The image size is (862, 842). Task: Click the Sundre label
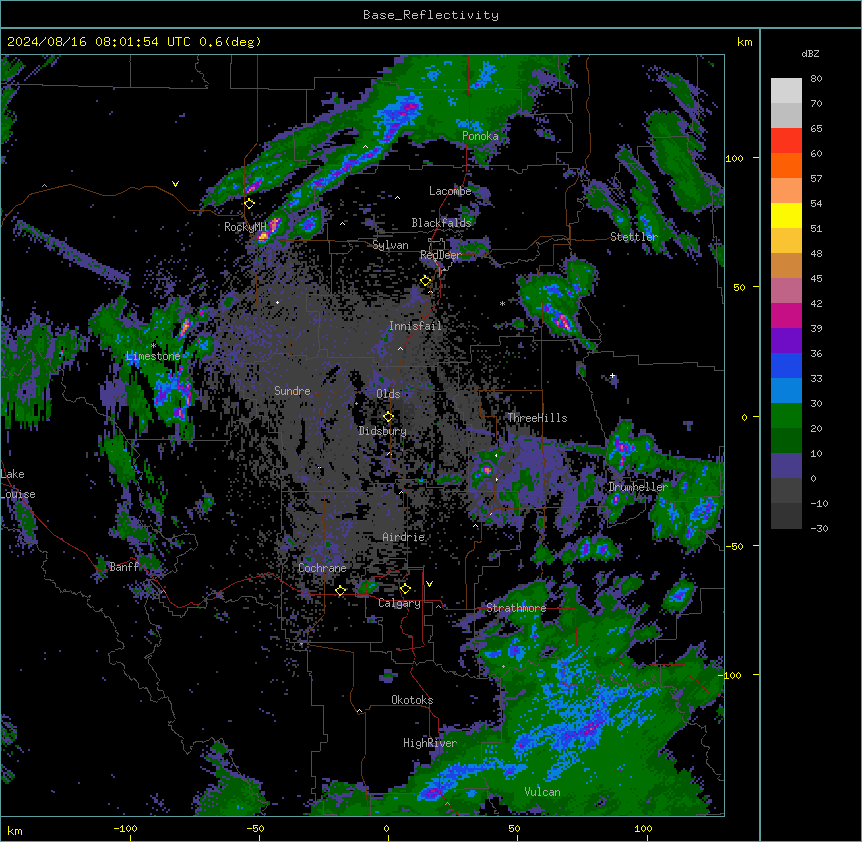click(x=292, y=391)
